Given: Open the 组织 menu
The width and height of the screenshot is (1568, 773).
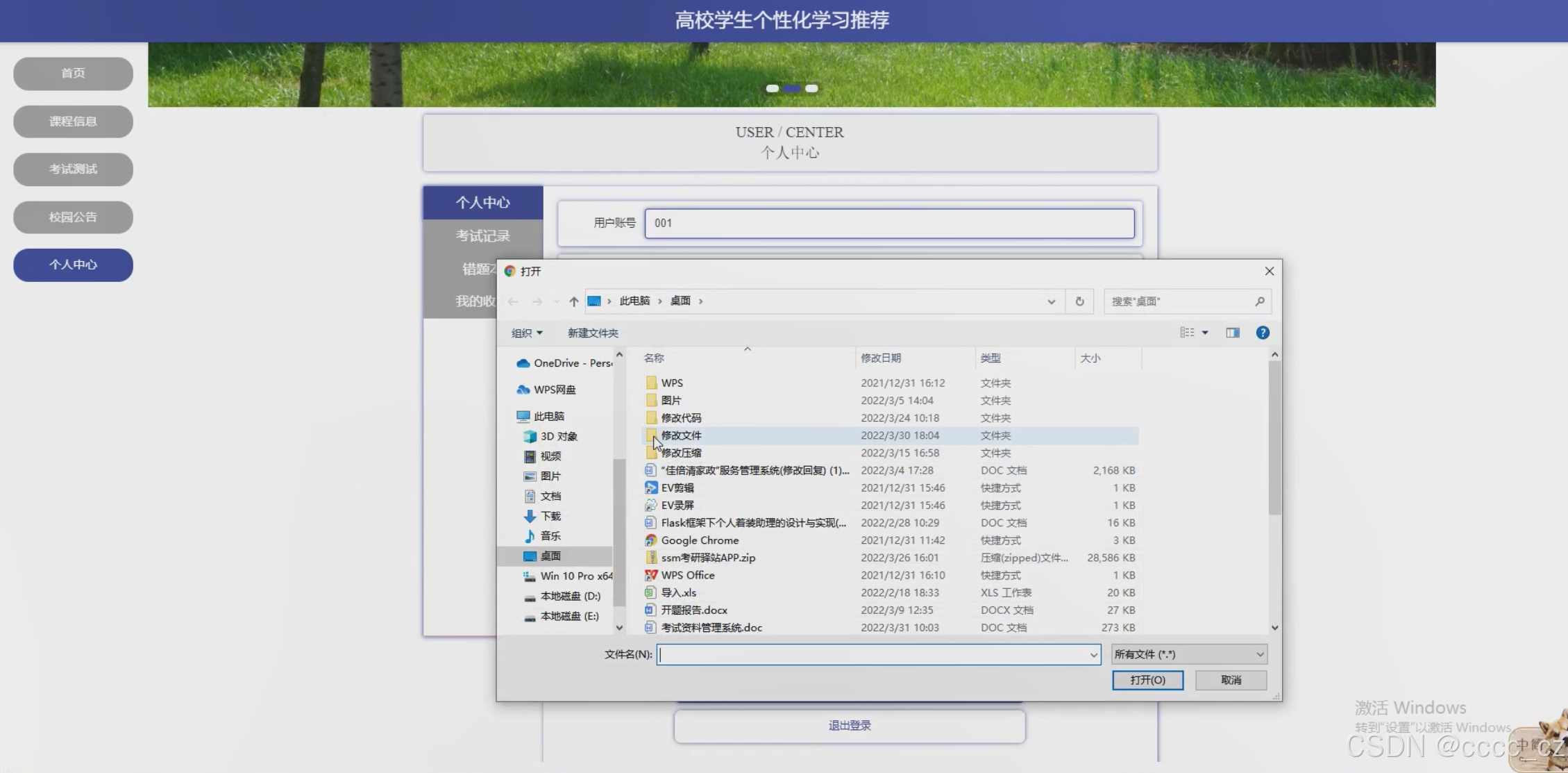Looking at the screenshot, I should pos(526,333).
